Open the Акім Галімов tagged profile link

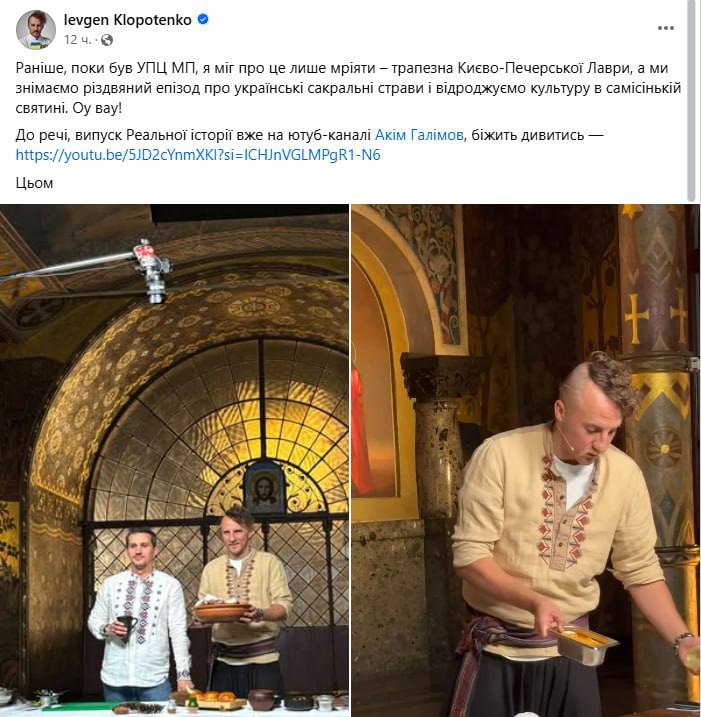419,135
